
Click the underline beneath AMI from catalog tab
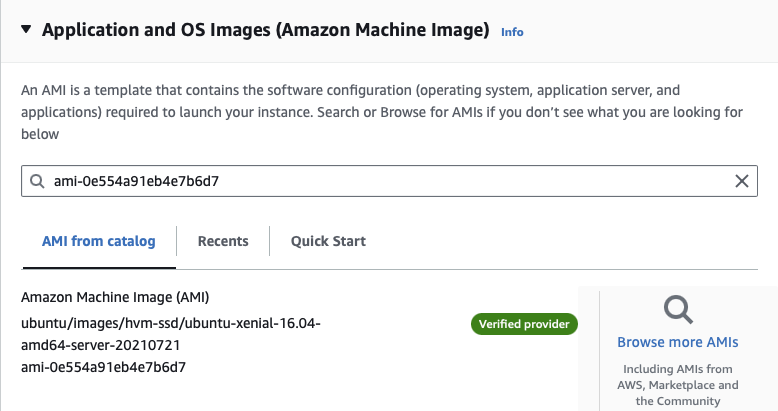(98, 267)
